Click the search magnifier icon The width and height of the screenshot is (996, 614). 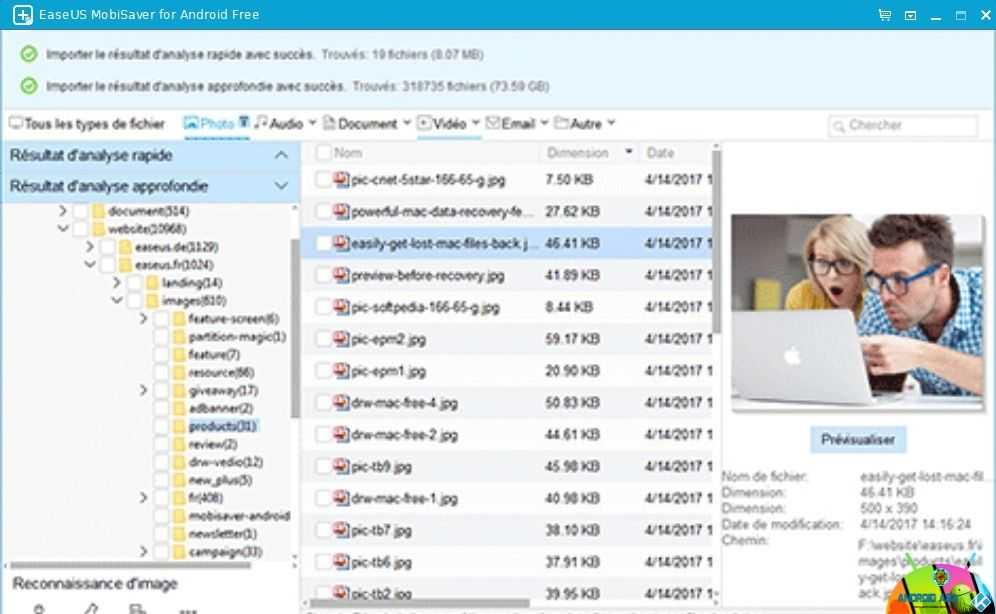tap(838, 126)
